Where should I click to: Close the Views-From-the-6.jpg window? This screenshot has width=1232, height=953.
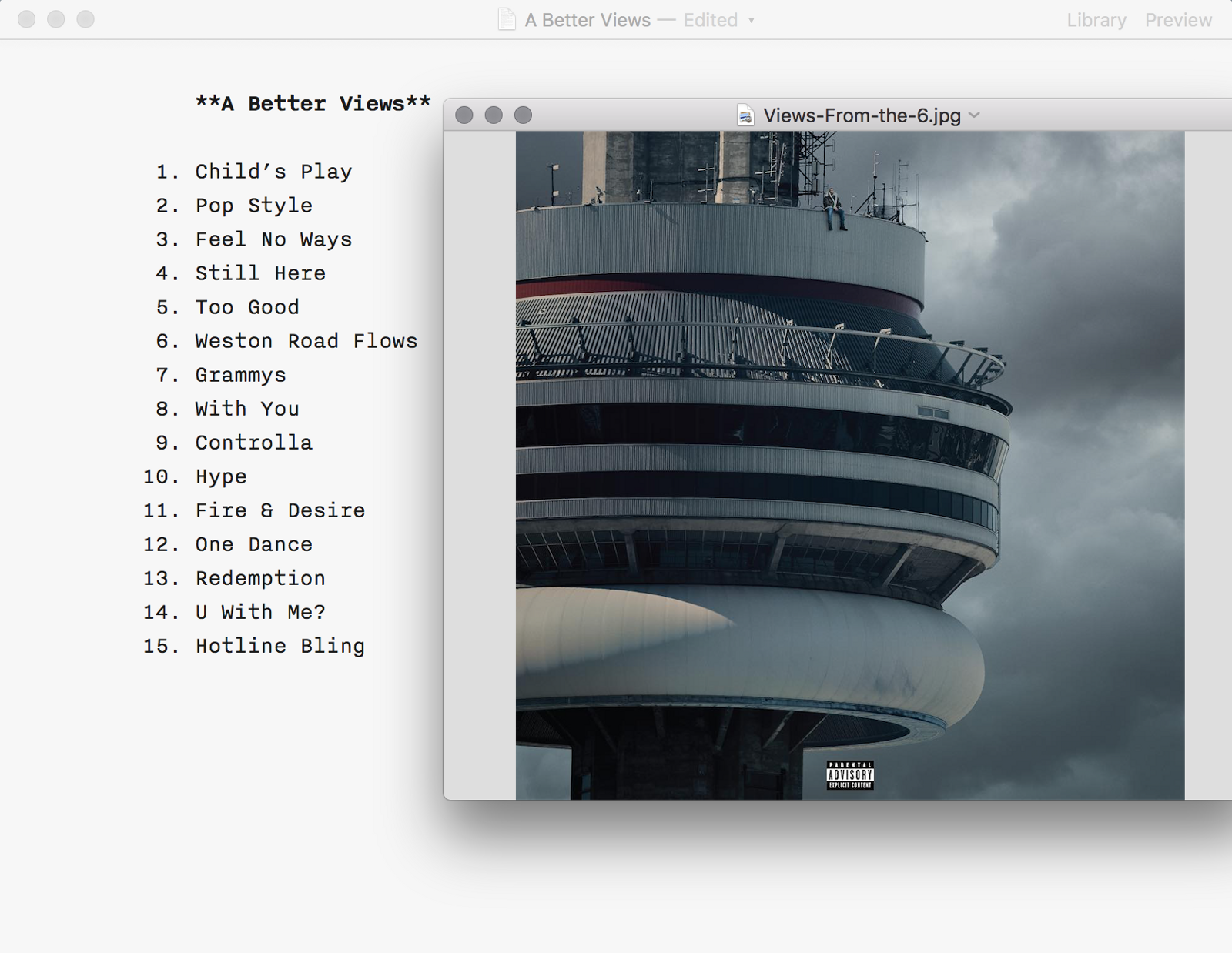(464, 115)
